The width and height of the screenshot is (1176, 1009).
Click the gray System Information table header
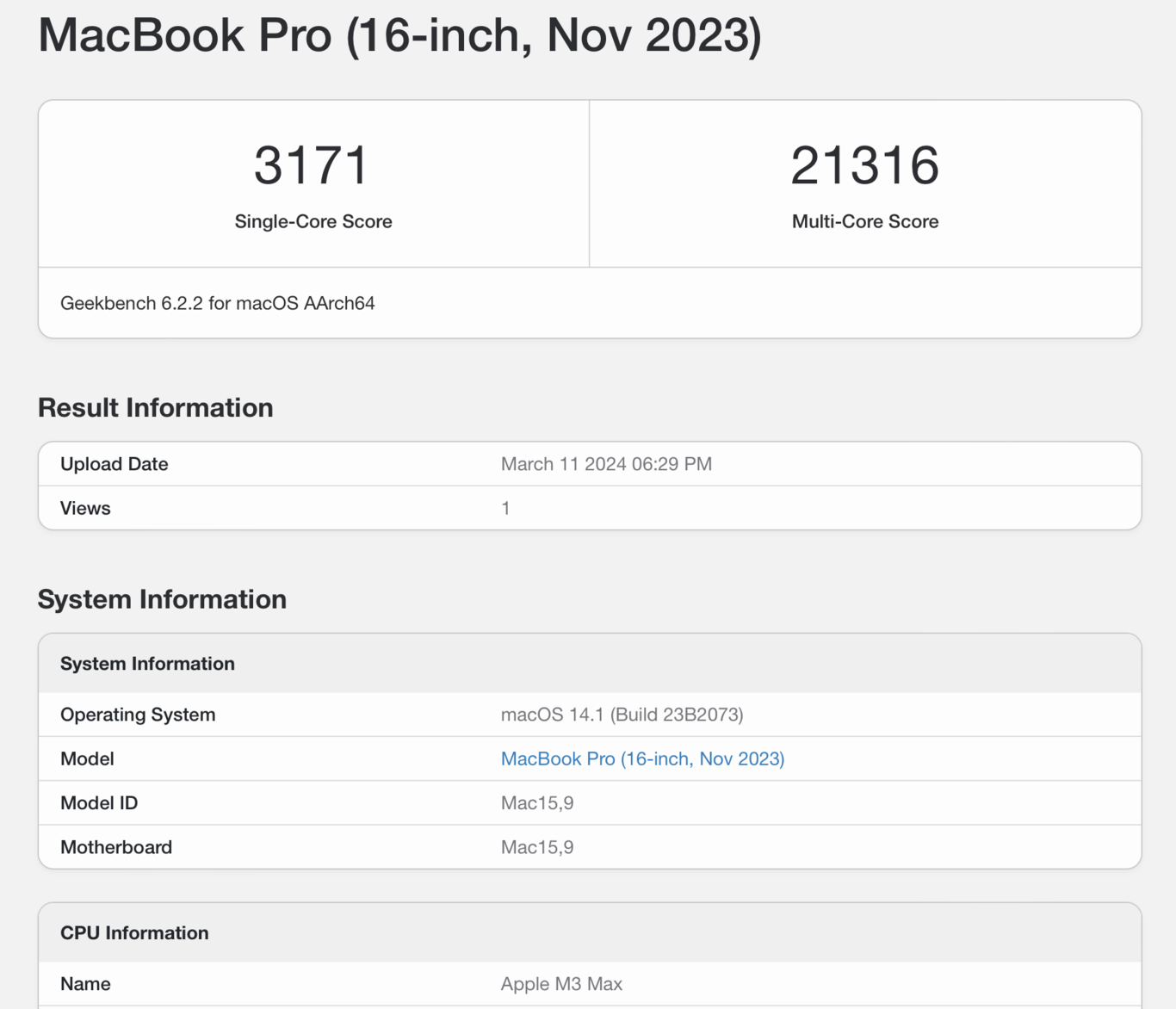(x=147, y=664)
